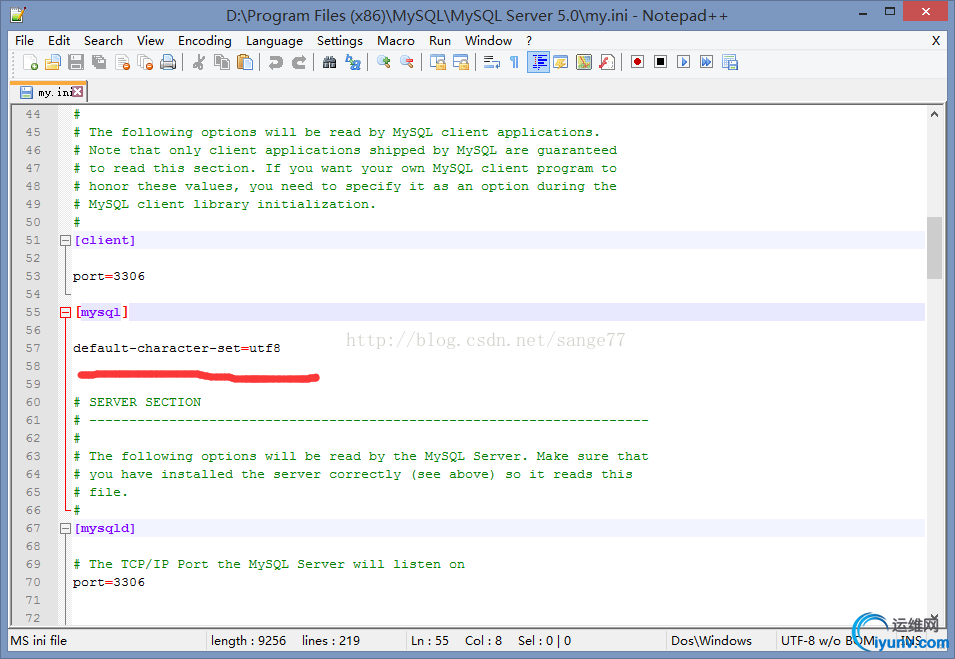Open Find with the binoculars icon

[x=329, y=62]
